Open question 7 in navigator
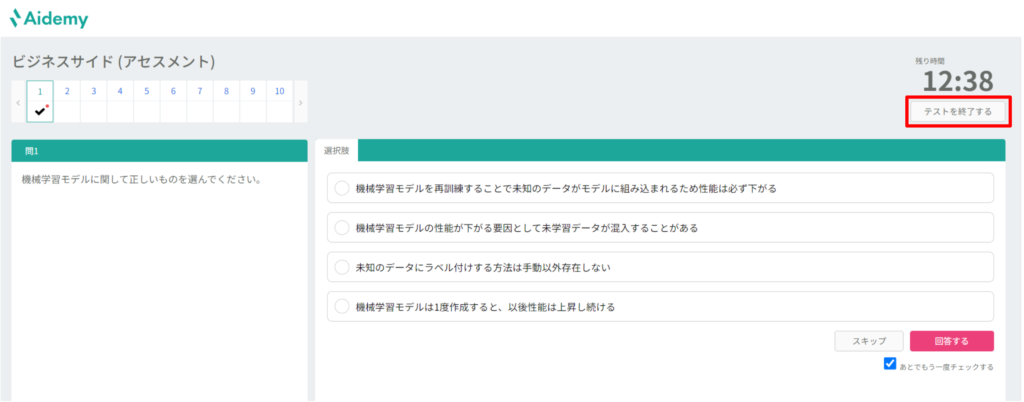Viewport: 1024px width, 402px height. [x=200, y=91]
